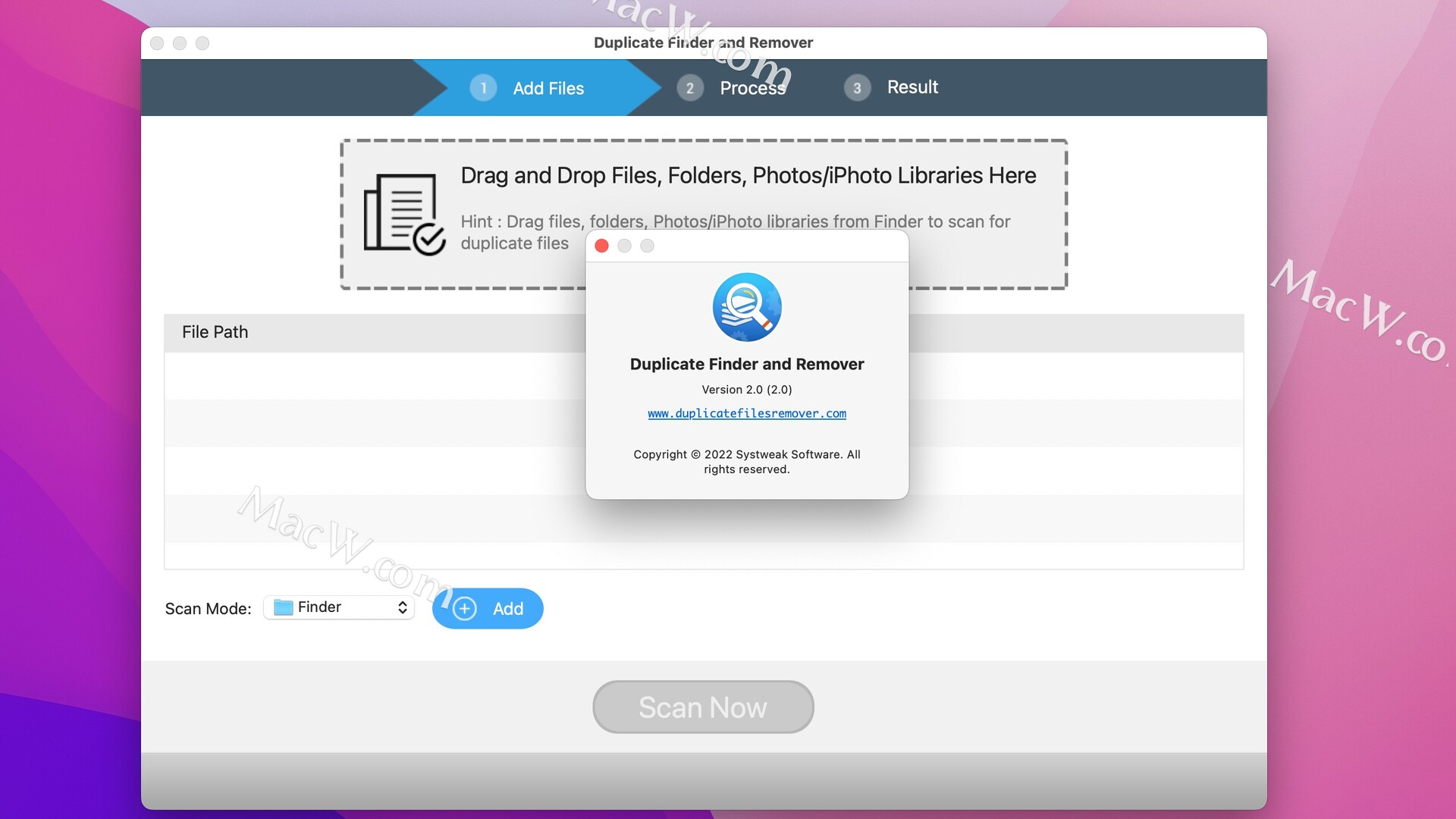Viewport: 1456px width, 819px height.
Task: Open duplicatefilesremover.com website link
Action: point(746,412)
